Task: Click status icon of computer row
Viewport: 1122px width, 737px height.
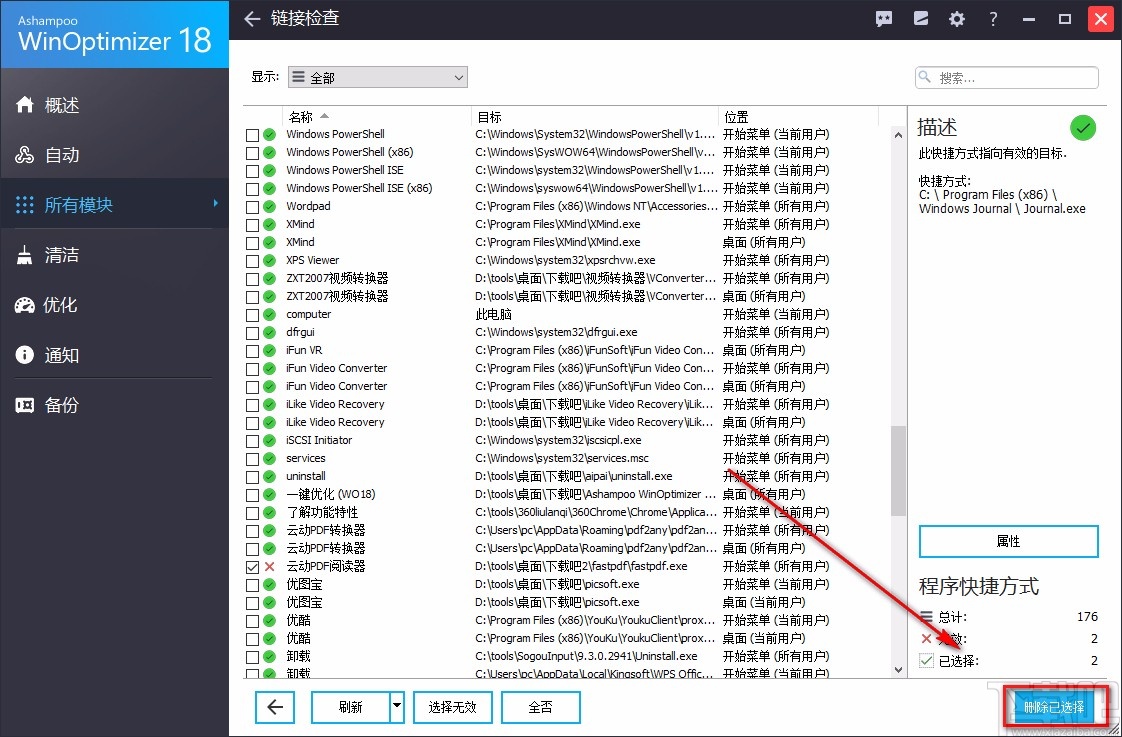Action: pyautogui.click(x=269, y=315)
